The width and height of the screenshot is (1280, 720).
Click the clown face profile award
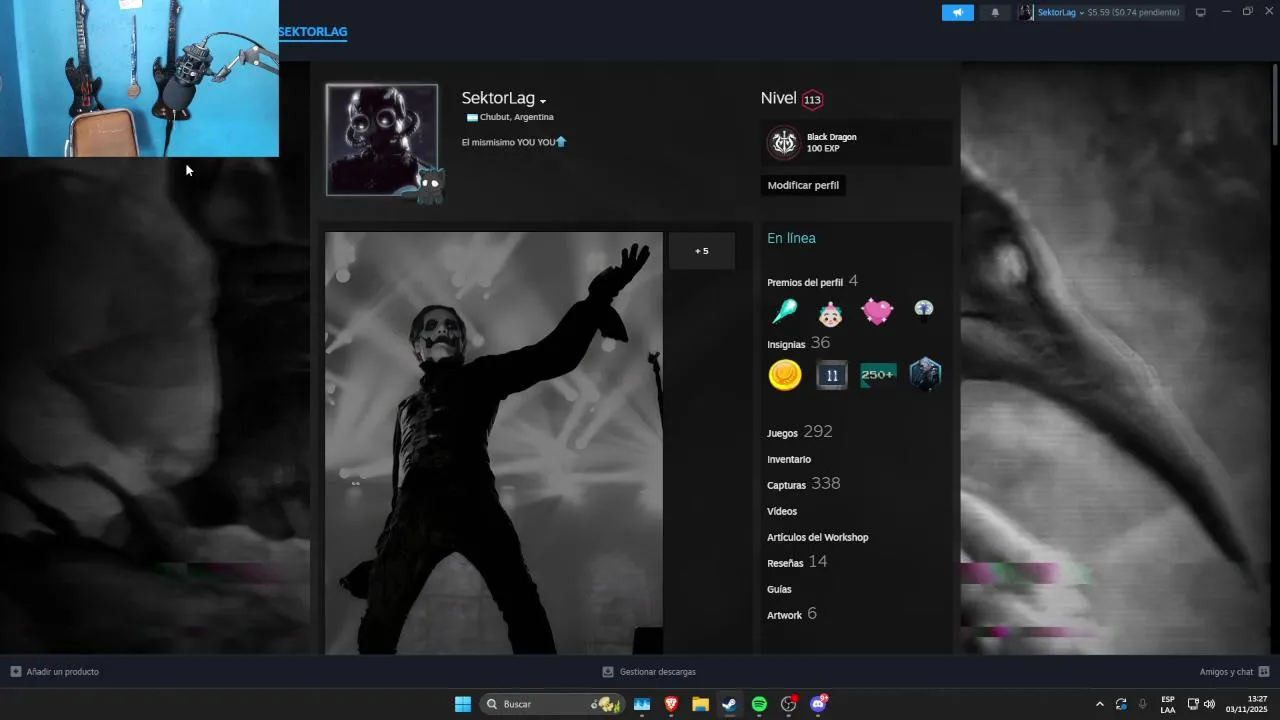click(830, 313)
